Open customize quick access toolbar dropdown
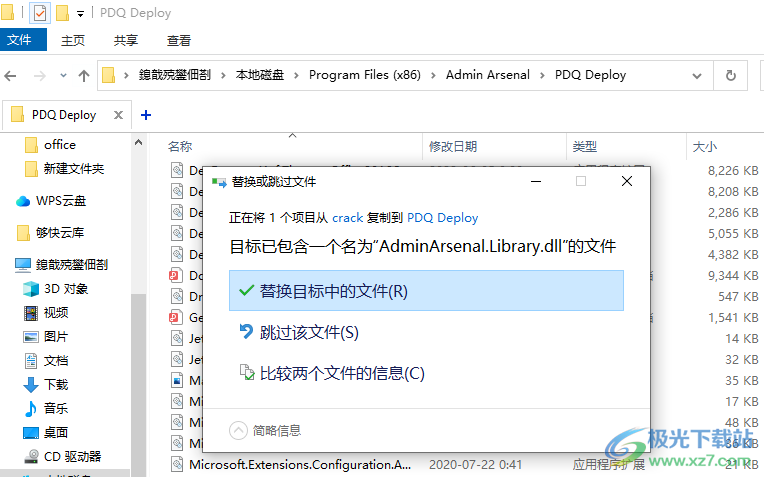The width and height of the screenshot is (764, 477). [80, 14]
